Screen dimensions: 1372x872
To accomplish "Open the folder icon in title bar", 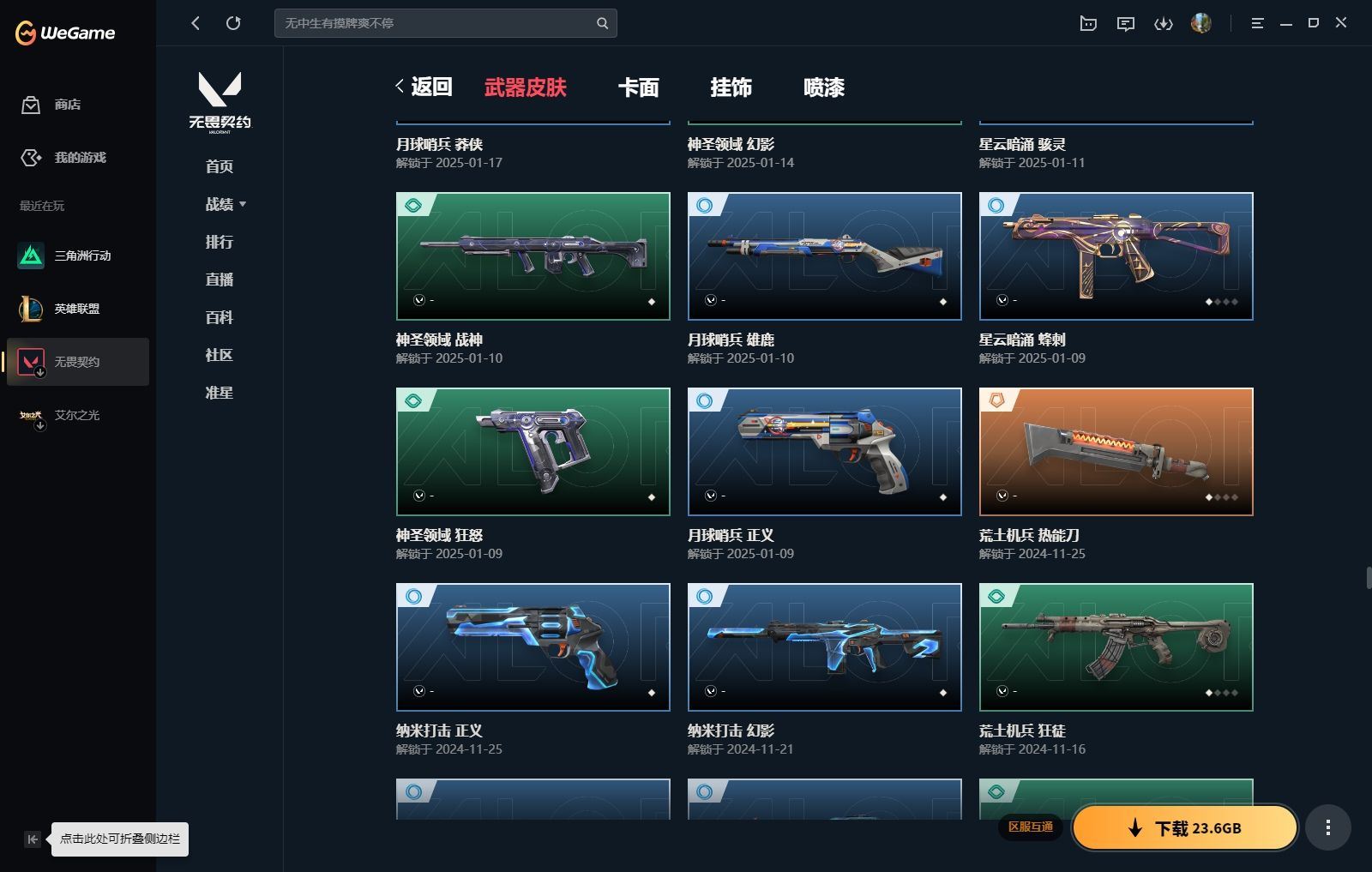I will tap(1088, 23).
